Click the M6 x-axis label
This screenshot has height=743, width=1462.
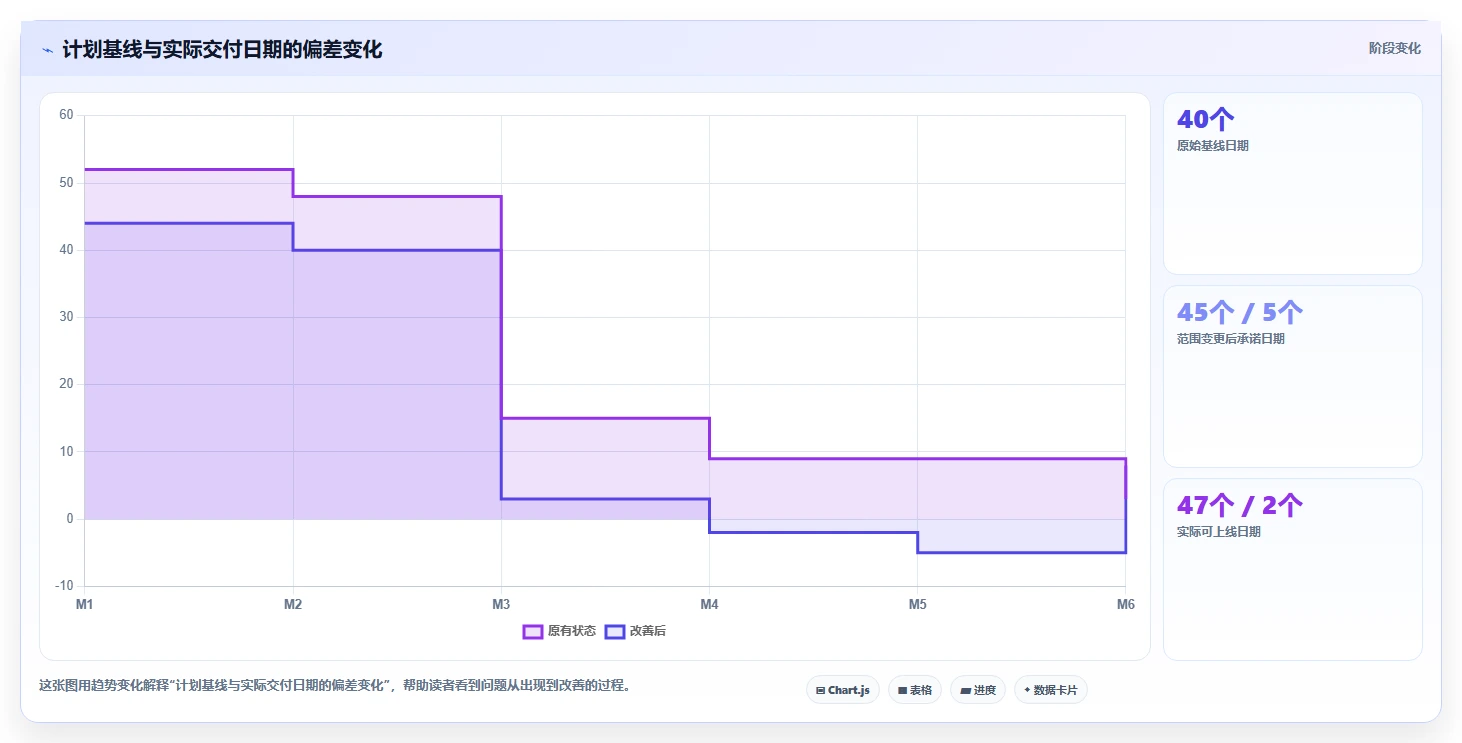(1125, 604)
